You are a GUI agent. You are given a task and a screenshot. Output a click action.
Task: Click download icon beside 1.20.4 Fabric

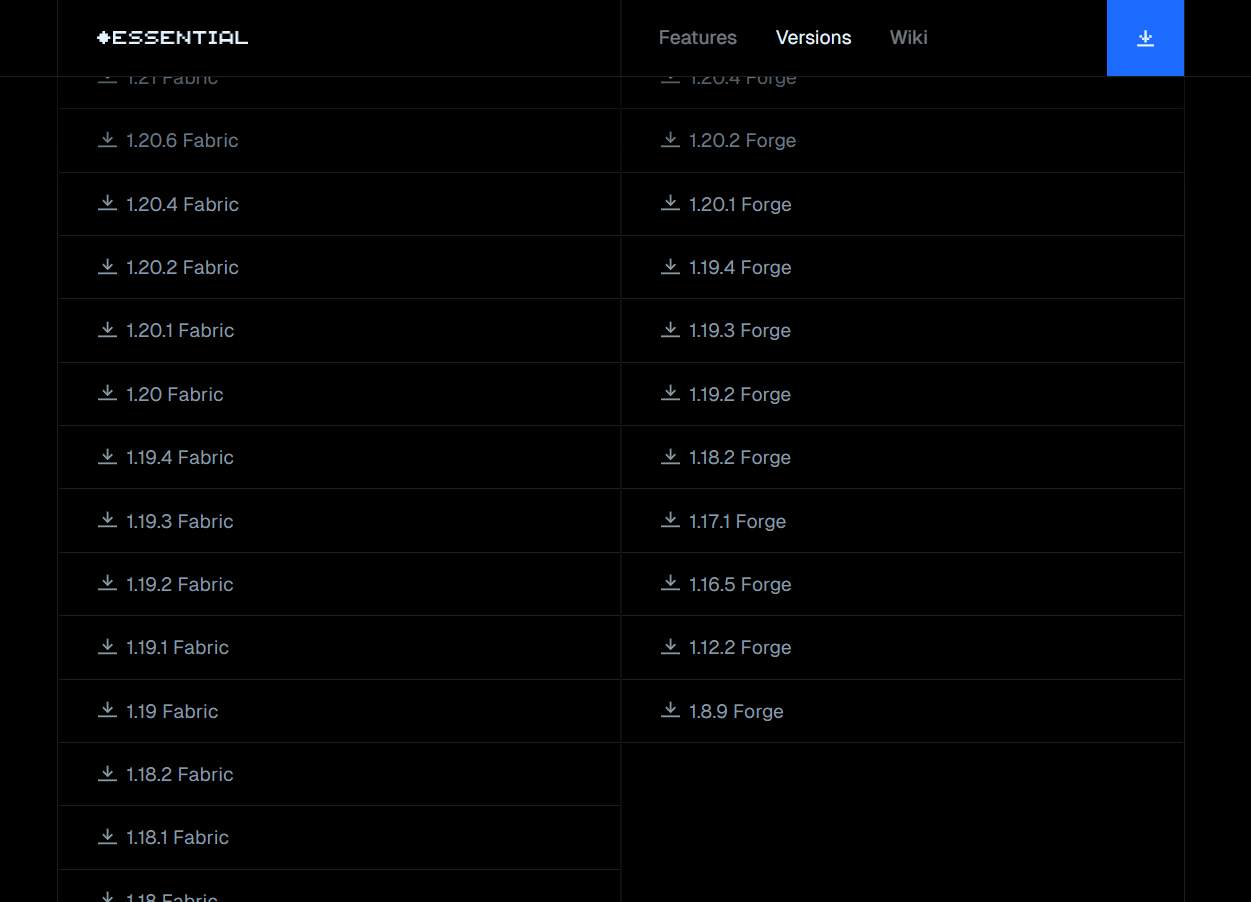click(x=107, y=204)
